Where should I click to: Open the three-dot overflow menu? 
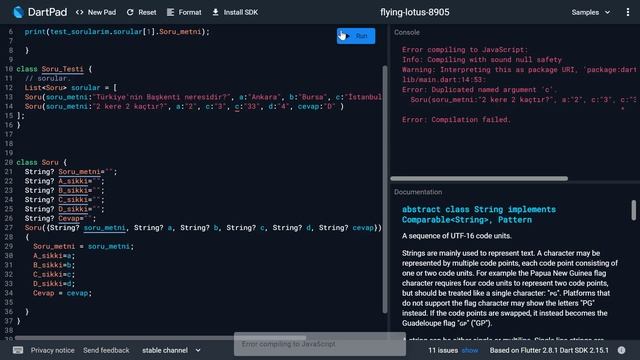[x=628, y=12]
